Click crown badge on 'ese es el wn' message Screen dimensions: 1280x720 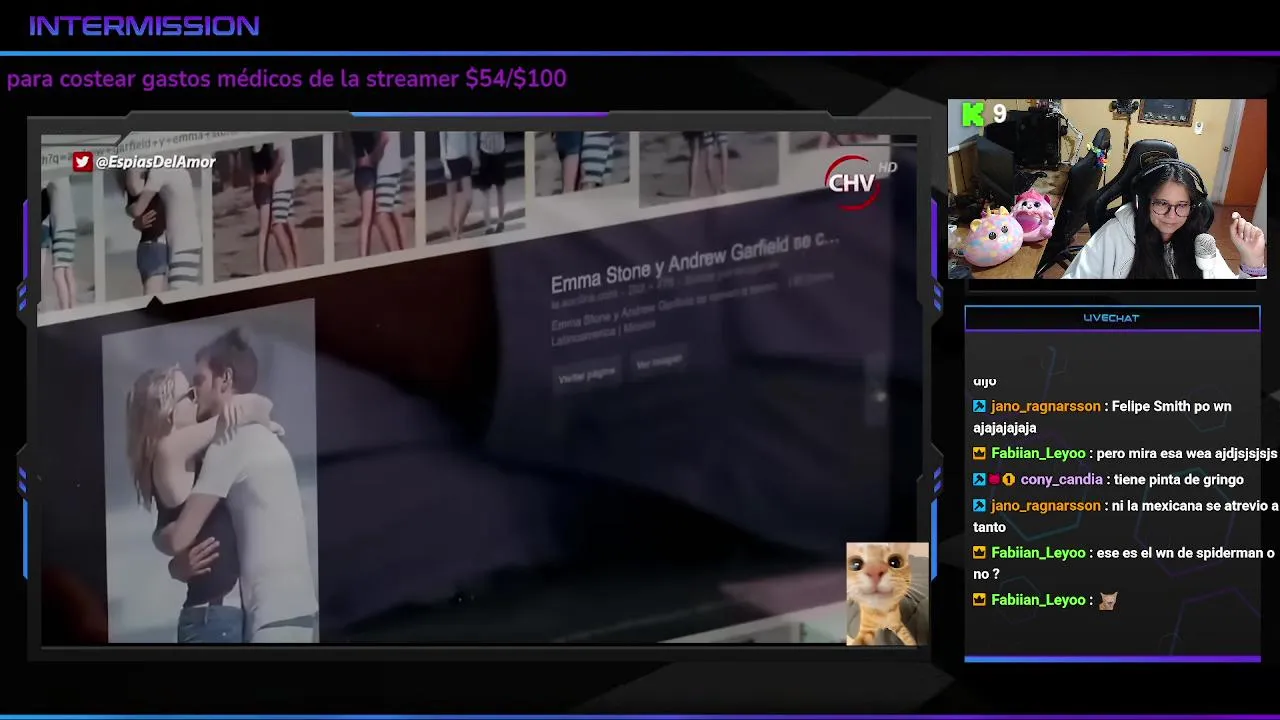(979, 552)
